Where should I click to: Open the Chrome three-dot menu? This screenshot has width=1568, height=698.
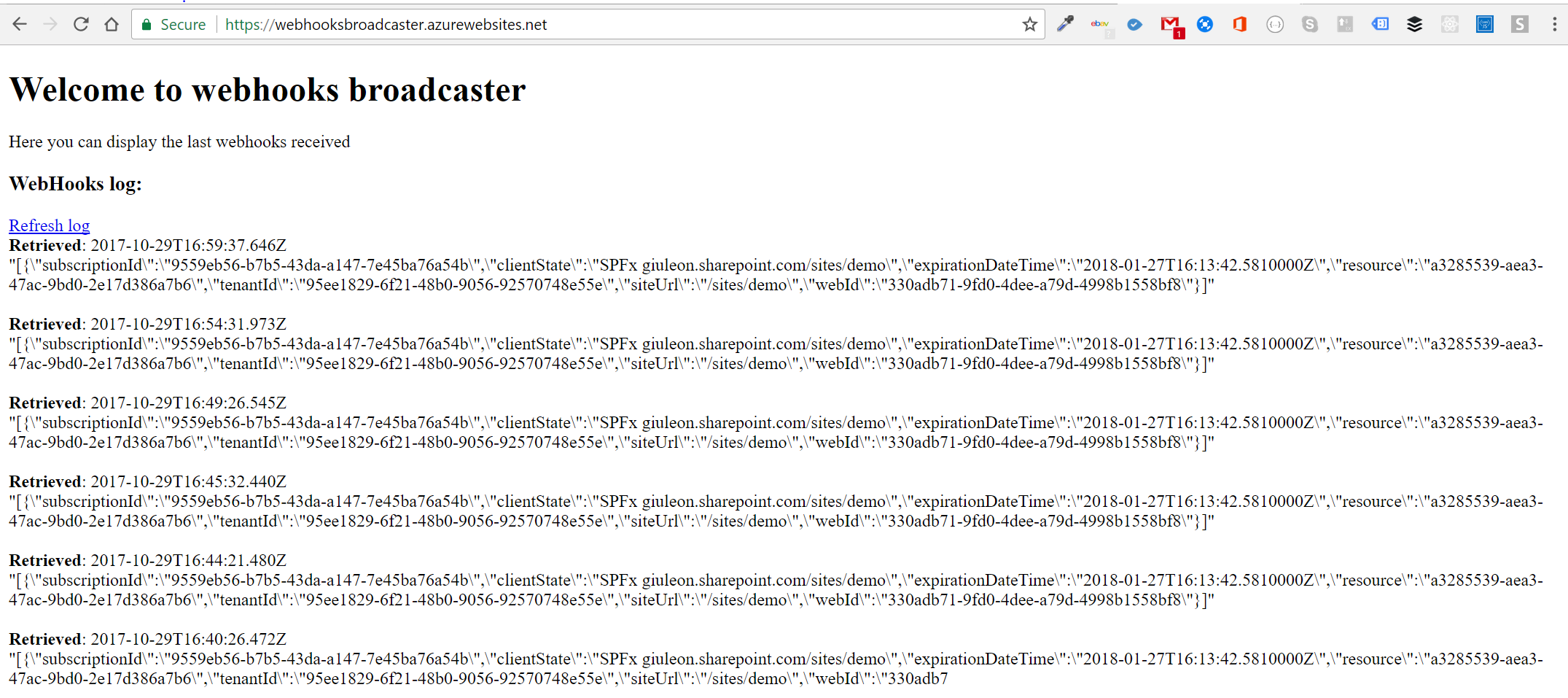tap(1554, 25)
